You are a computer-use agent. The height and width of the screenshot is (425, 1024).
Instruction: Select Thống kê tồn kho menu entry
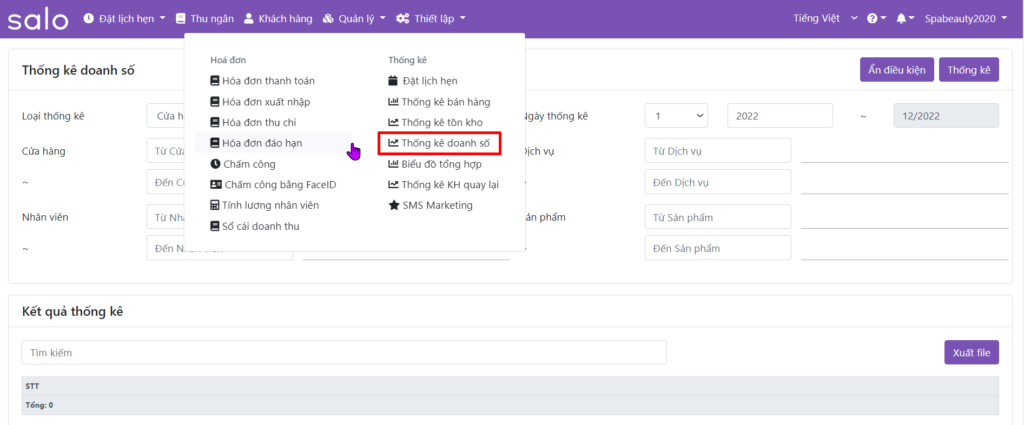[435, 122]
